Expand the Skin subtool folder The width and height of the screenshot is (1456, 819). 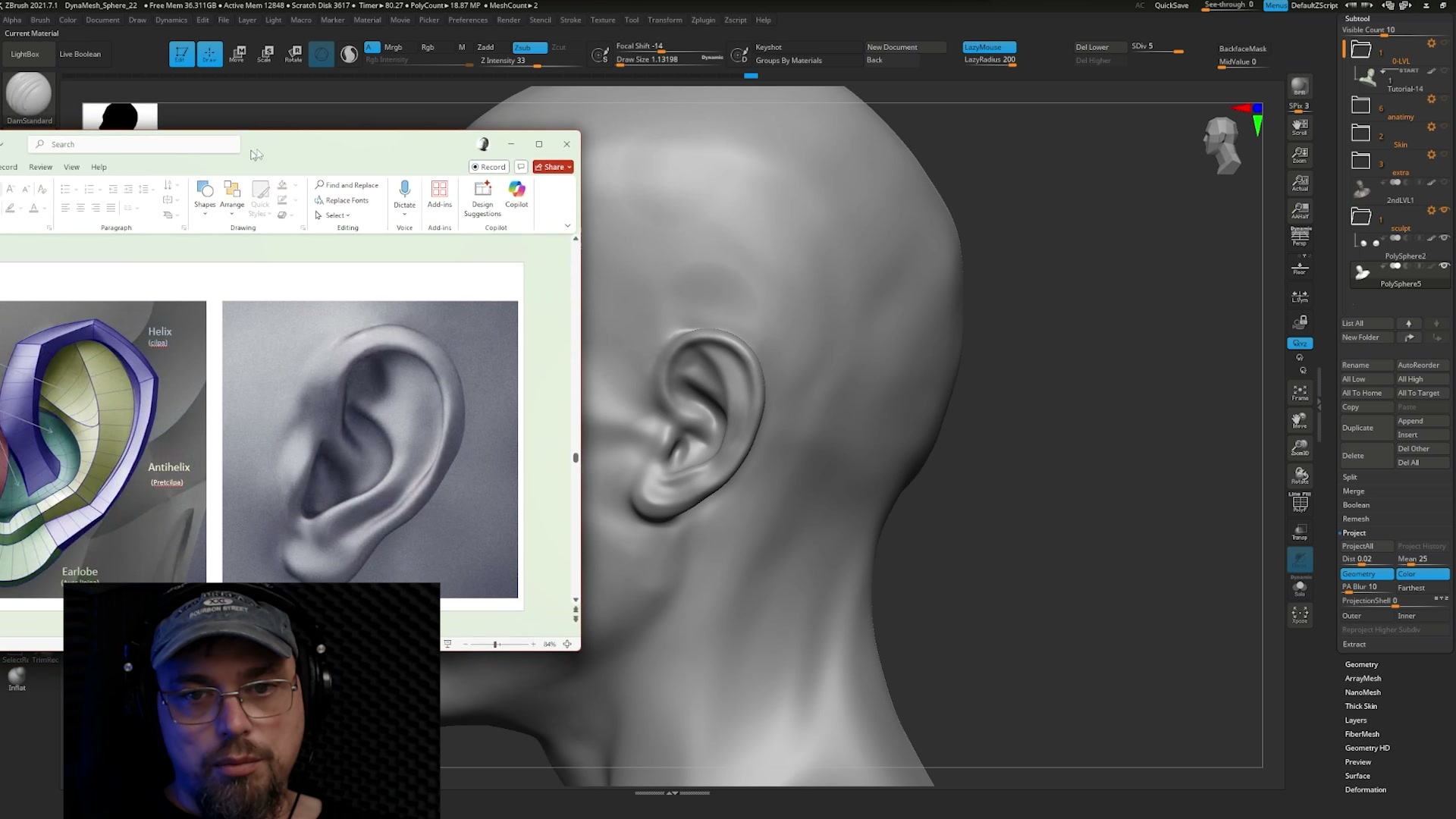1360,134
